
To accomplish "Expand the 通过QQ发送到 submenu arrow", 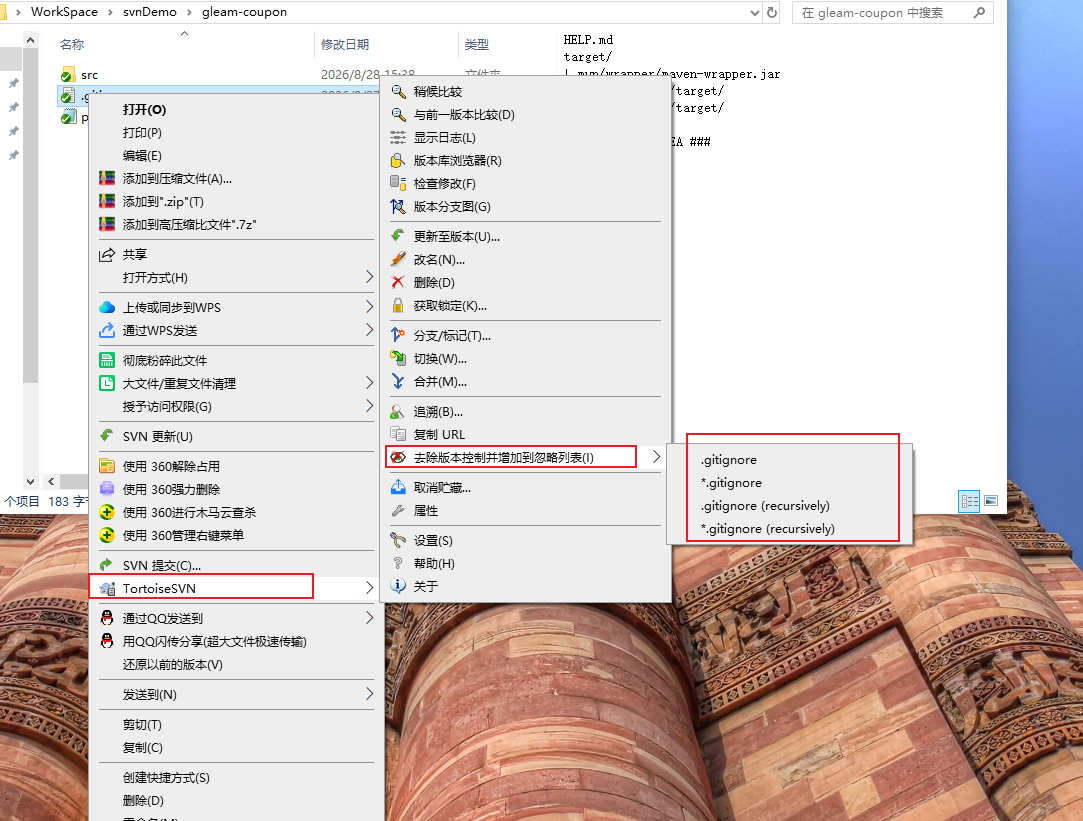I will (369, 618).
